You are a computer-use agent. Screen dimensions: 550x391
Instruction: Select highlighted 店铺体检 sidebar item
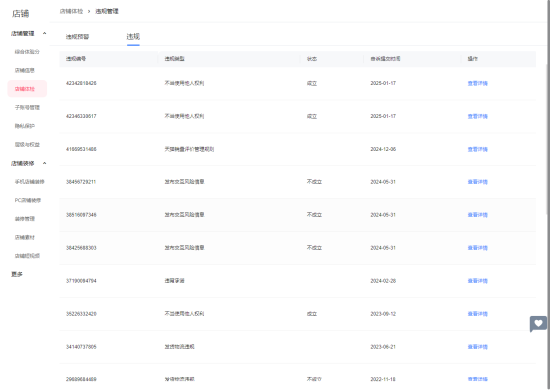[x=27, y=89]
